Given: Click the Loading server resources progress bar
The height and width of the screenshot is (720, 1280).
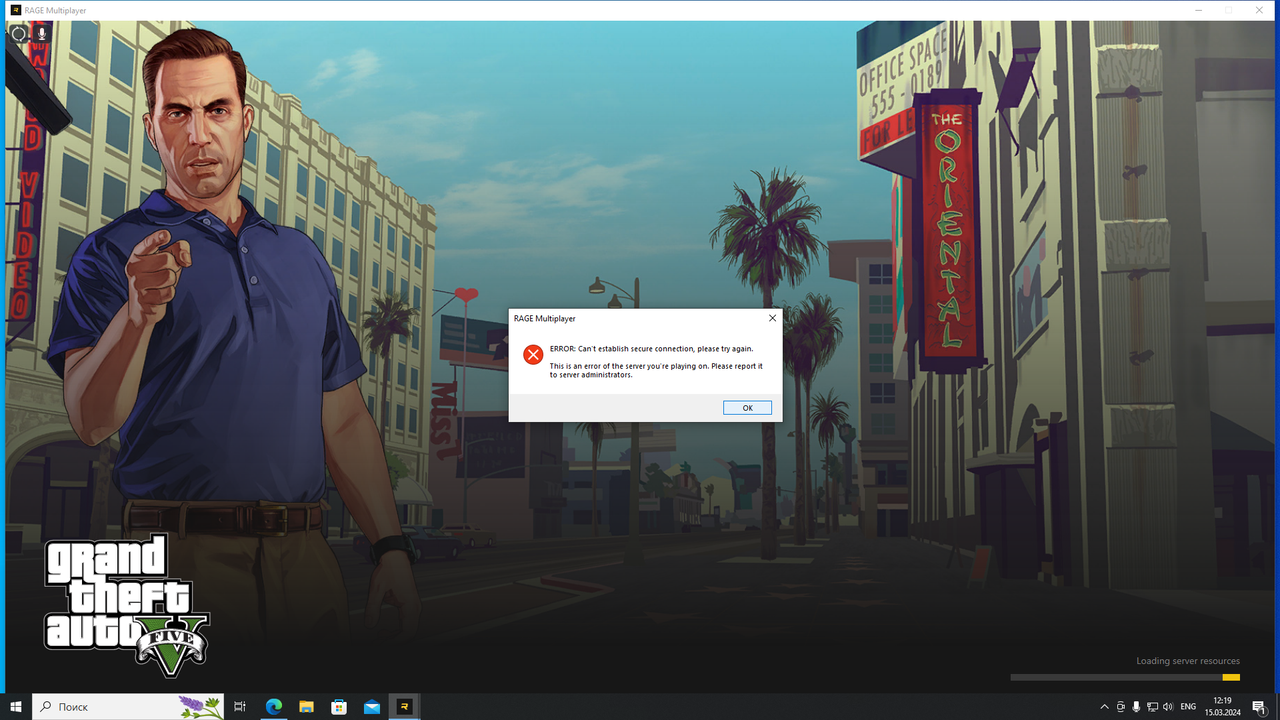Looking at the screenshot, I should click(1125, 677).
